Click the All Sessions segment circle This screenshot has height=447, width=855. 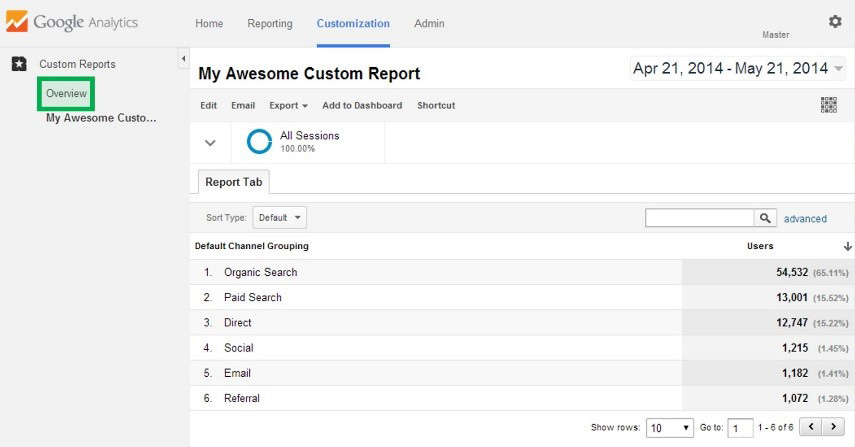click(259, 141)
